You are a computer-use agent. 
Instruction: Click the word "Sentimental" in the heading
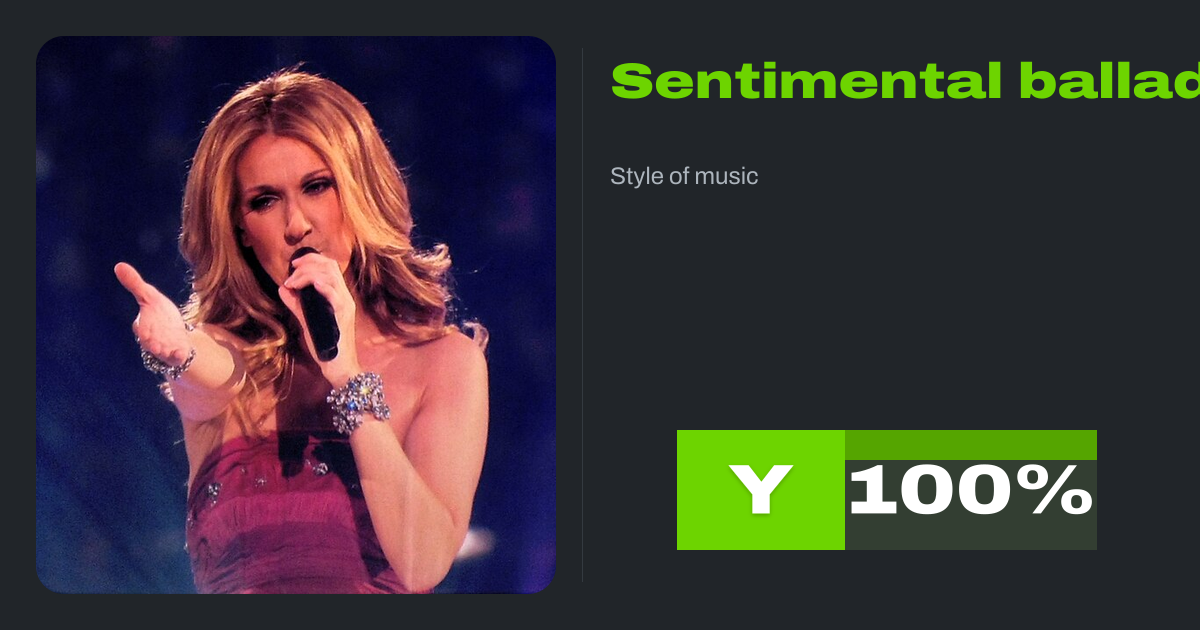(803, 81)
